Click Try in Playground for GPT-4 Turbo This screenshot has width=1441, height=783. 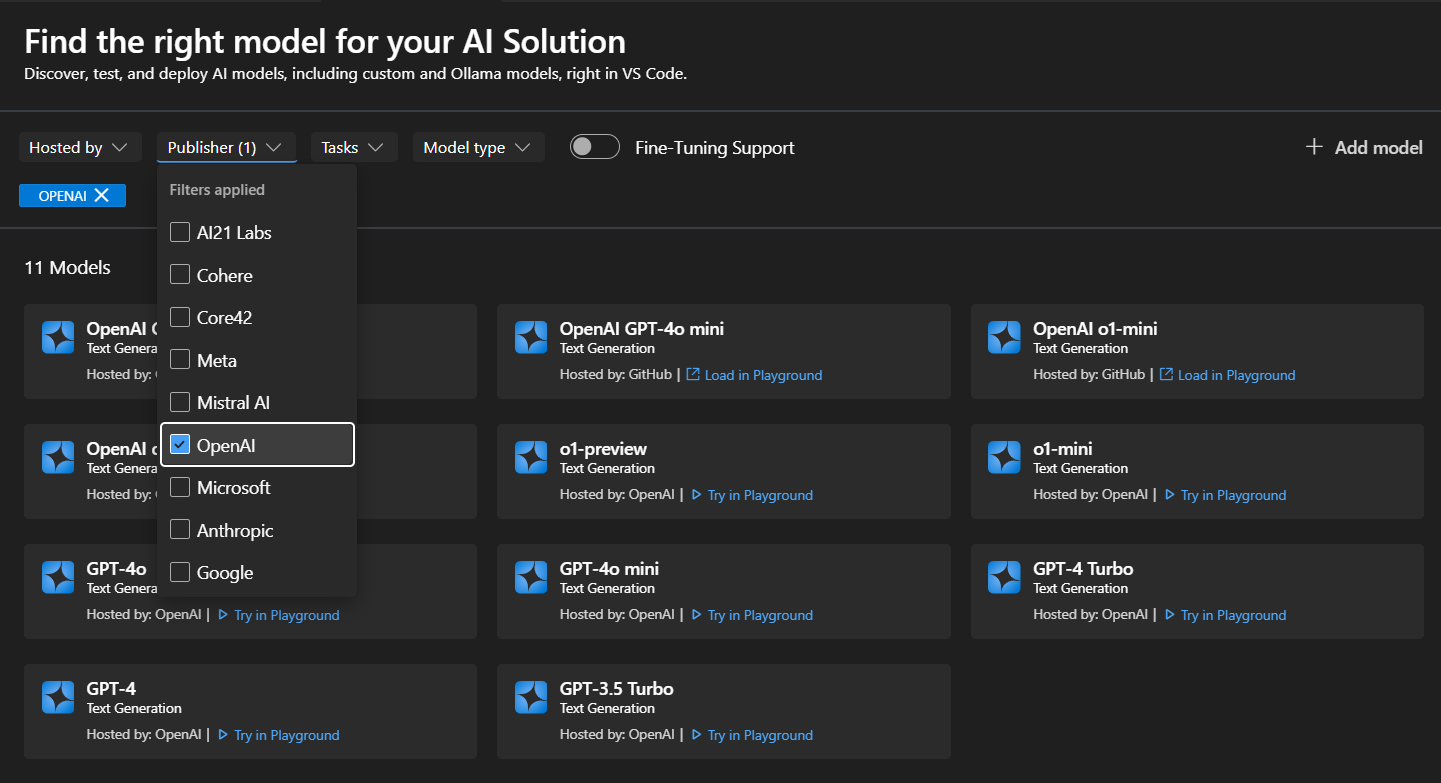pos(1233,615)
